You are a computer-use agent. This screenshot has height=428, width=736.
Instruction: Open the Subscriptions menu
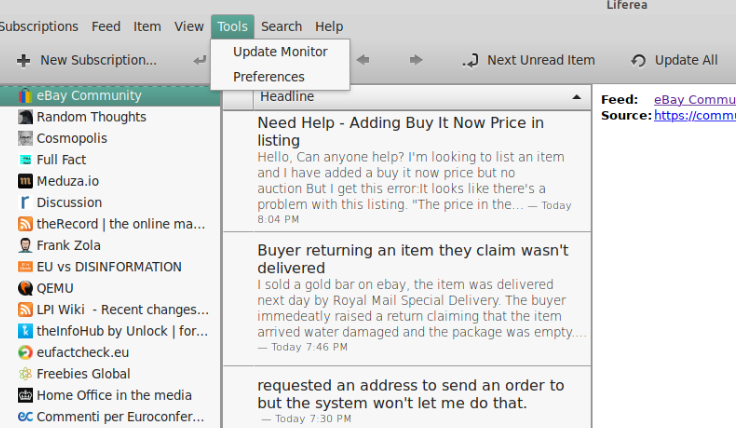38,27
